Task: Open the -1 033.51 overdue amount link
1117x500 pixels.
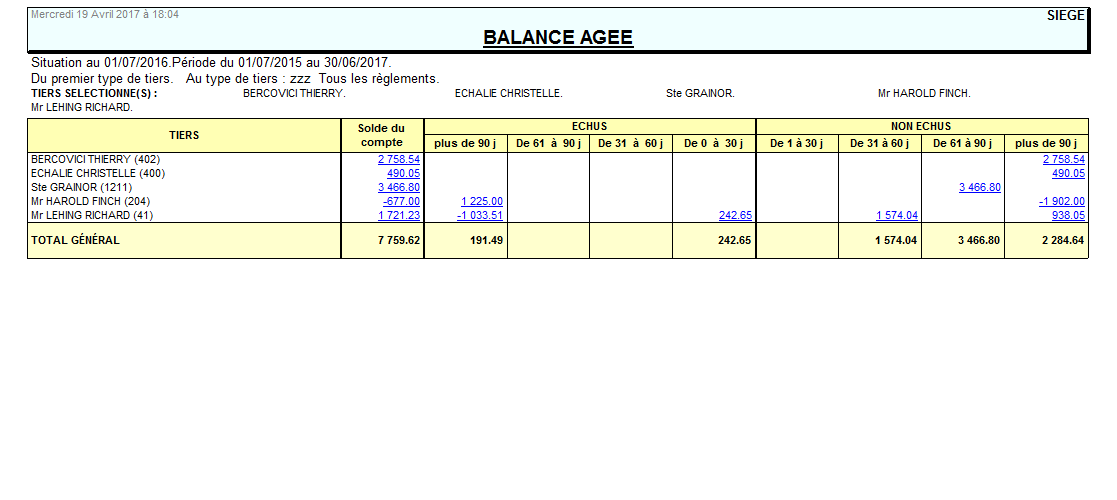Action: (x=479, y=215)
